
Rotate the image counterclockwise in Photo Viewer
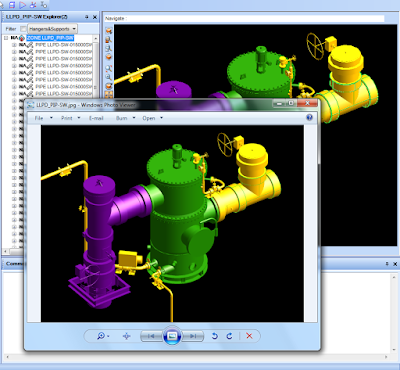(x=215, y=336)
